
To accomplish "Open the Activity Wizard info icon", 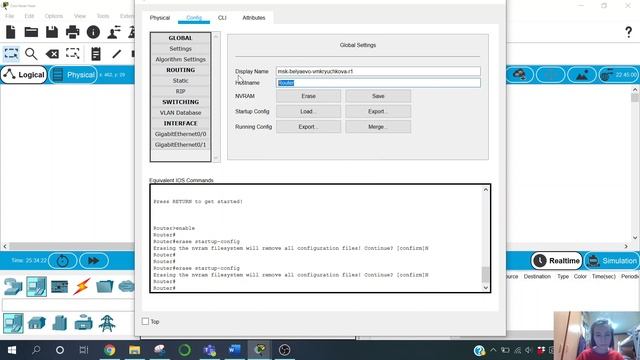I will 93,32.
